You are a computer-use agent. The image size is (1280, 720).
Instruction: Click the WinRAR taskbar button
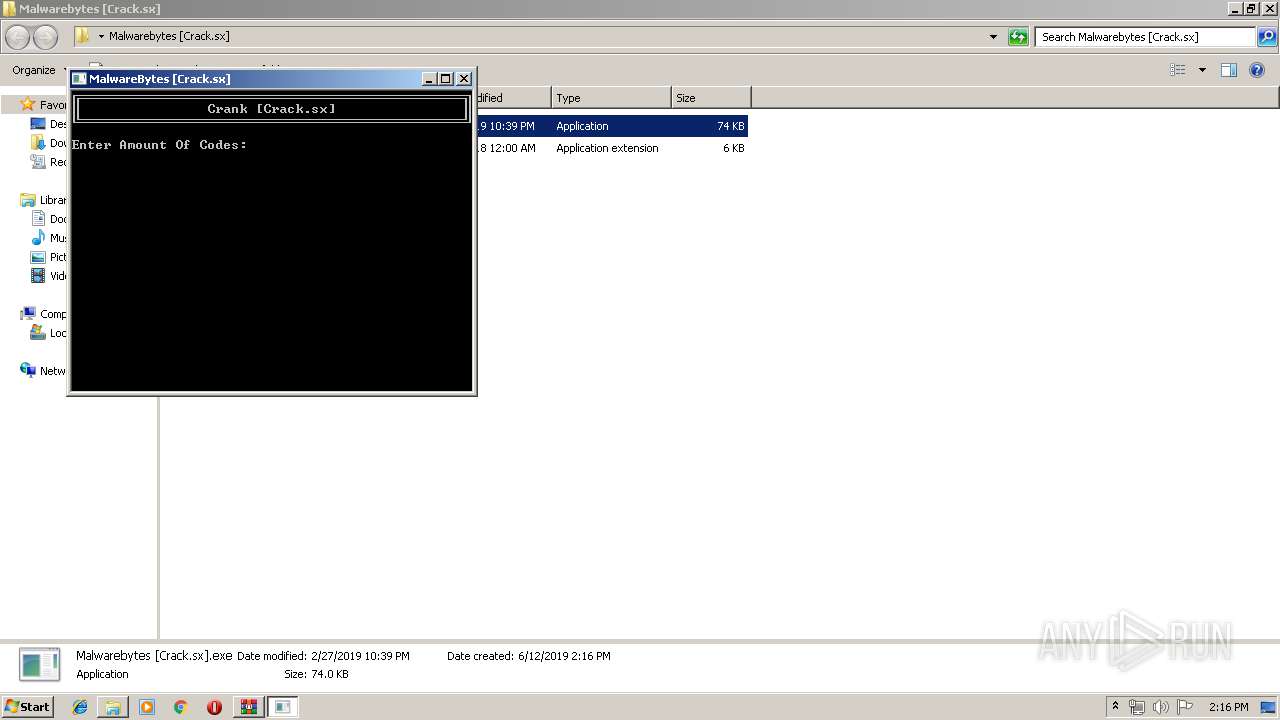(x=248, y=707)
